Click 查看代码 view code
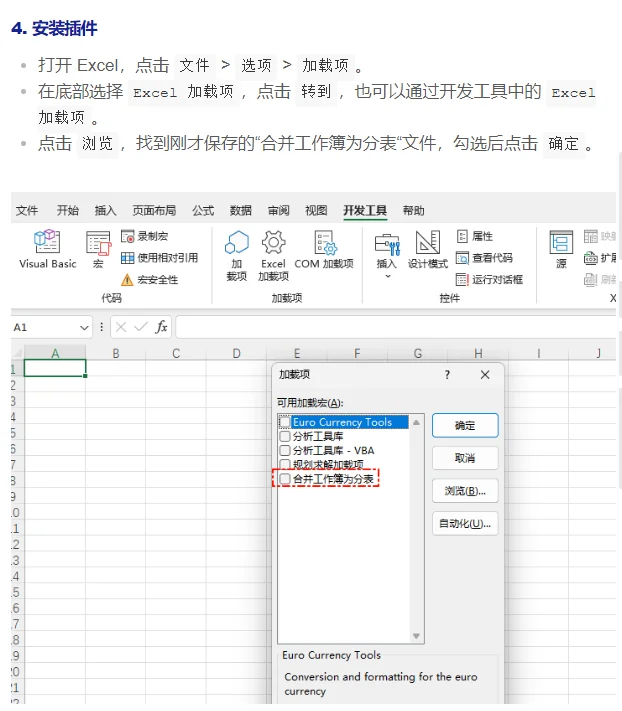Image resolution: width=622 pixels, height=711 pixels. [484, 258]
